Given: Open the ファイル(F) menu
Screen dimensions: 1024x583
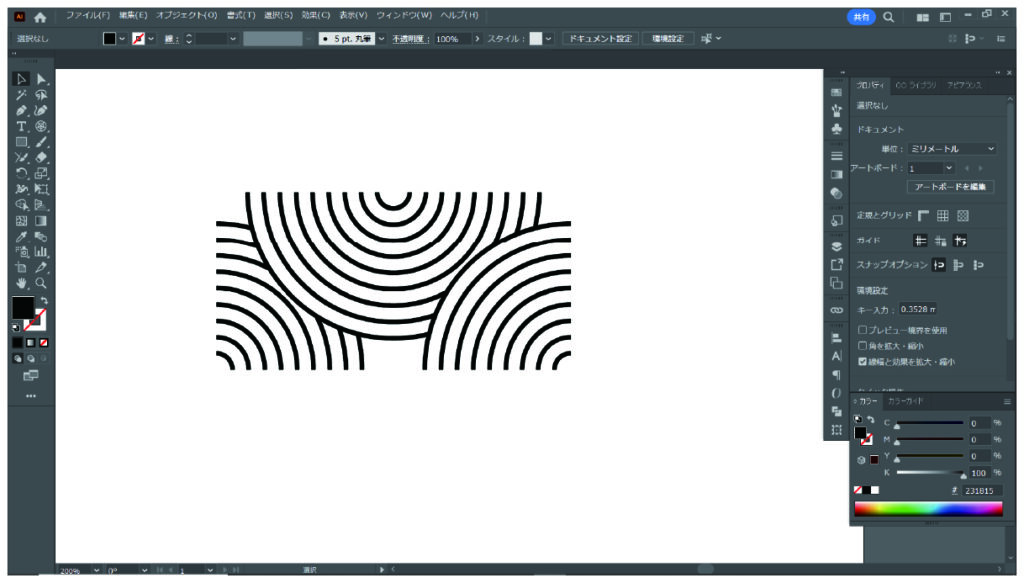Looking at the screenshot, I should (x=88, y=16).
